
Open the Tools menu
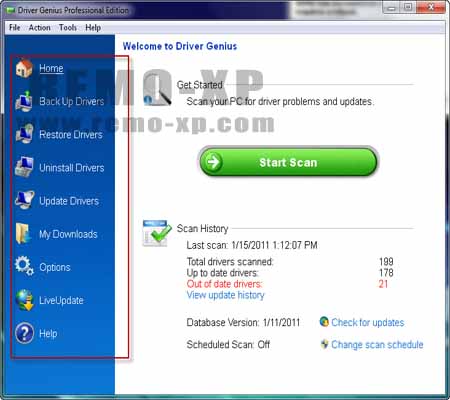click(x=68, y=28)
